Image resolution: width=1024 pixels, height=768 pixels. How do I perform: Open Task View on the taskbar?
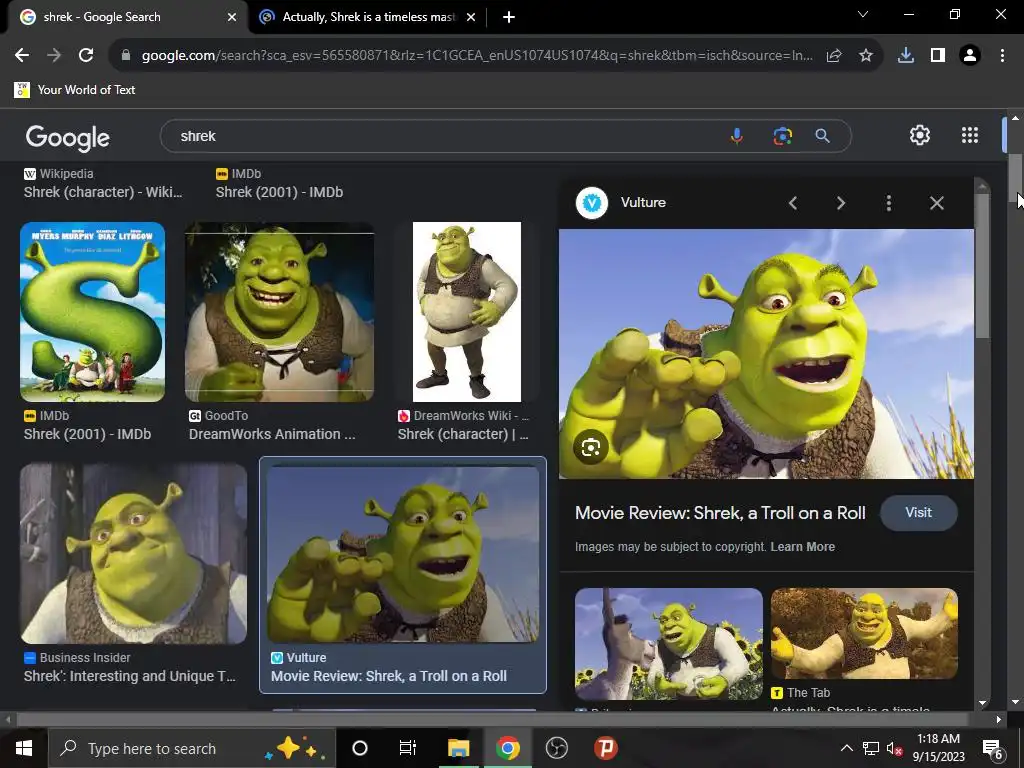(408, 748)
